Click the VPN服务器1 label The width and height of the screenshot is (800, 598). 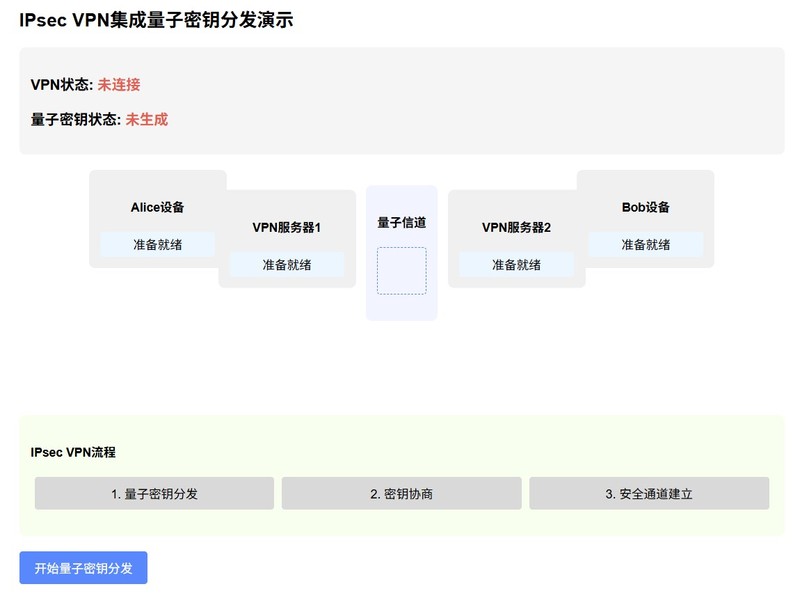[x=287, y=228]
